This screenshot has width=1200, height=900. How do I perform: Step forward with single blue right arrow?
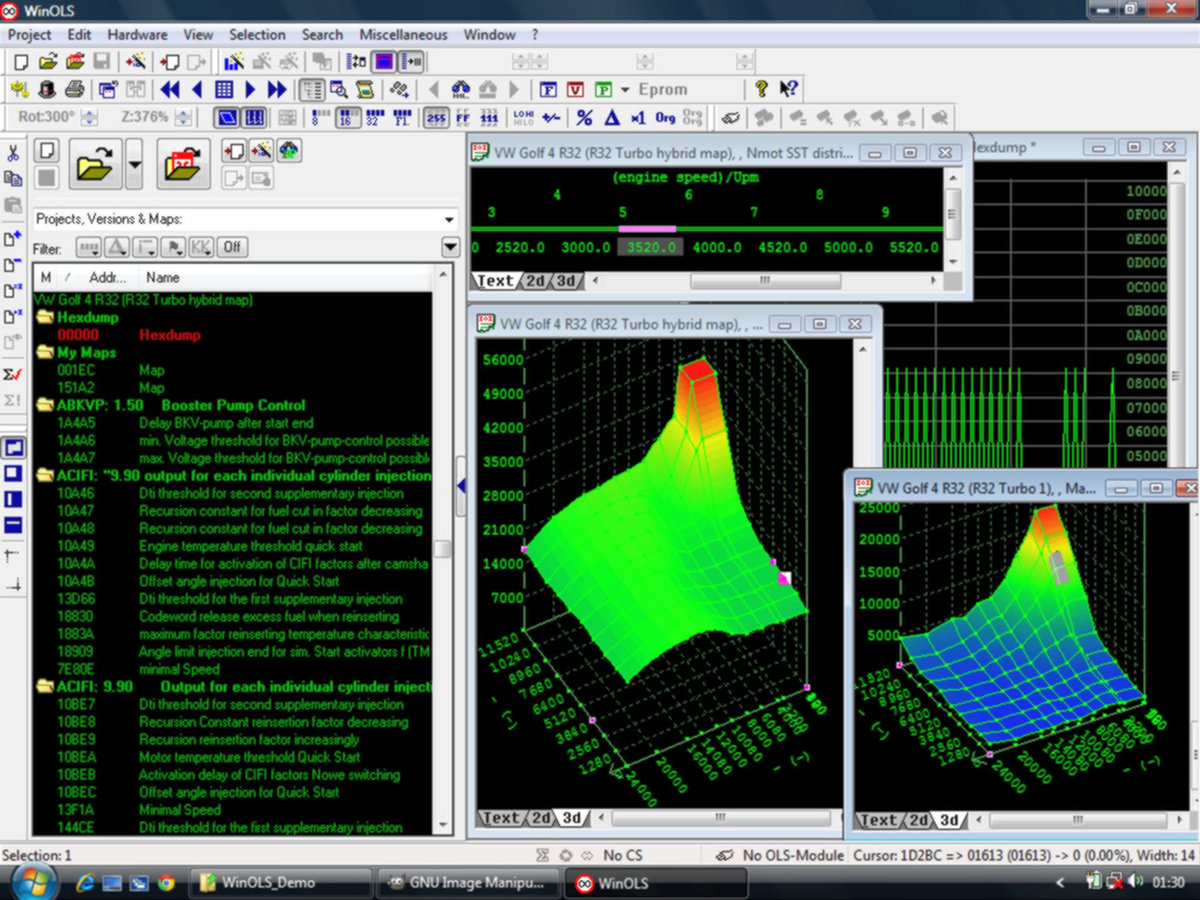250,89
